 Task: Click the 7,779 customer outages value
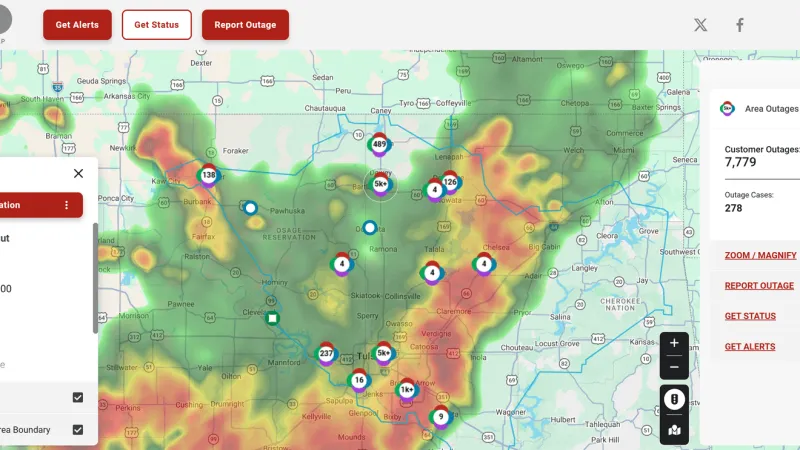[x=740, y=162]
